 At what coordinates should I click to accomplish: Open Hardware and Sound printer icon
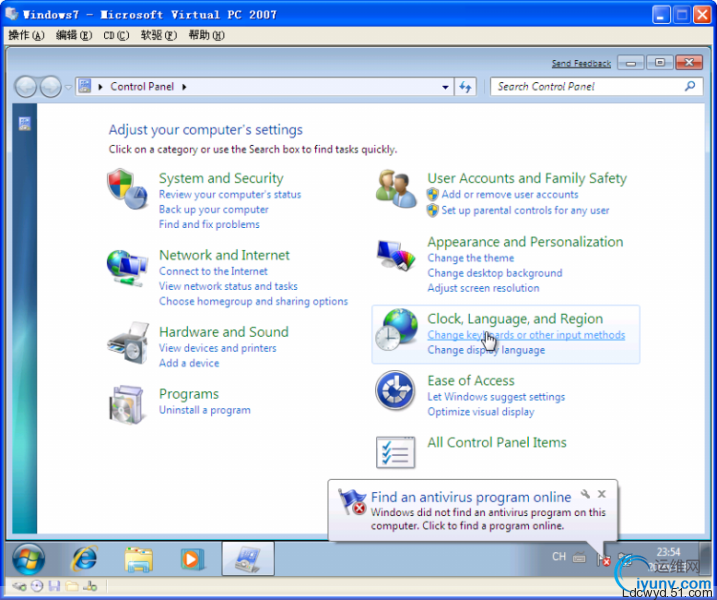(x=128, y=343)
